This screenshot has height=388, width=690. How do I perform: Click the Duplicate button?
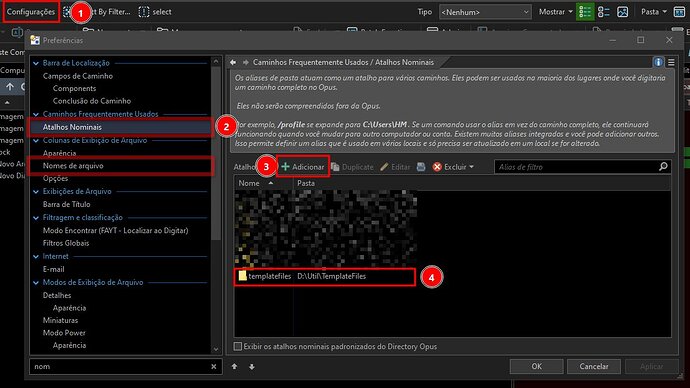(352, 167)
